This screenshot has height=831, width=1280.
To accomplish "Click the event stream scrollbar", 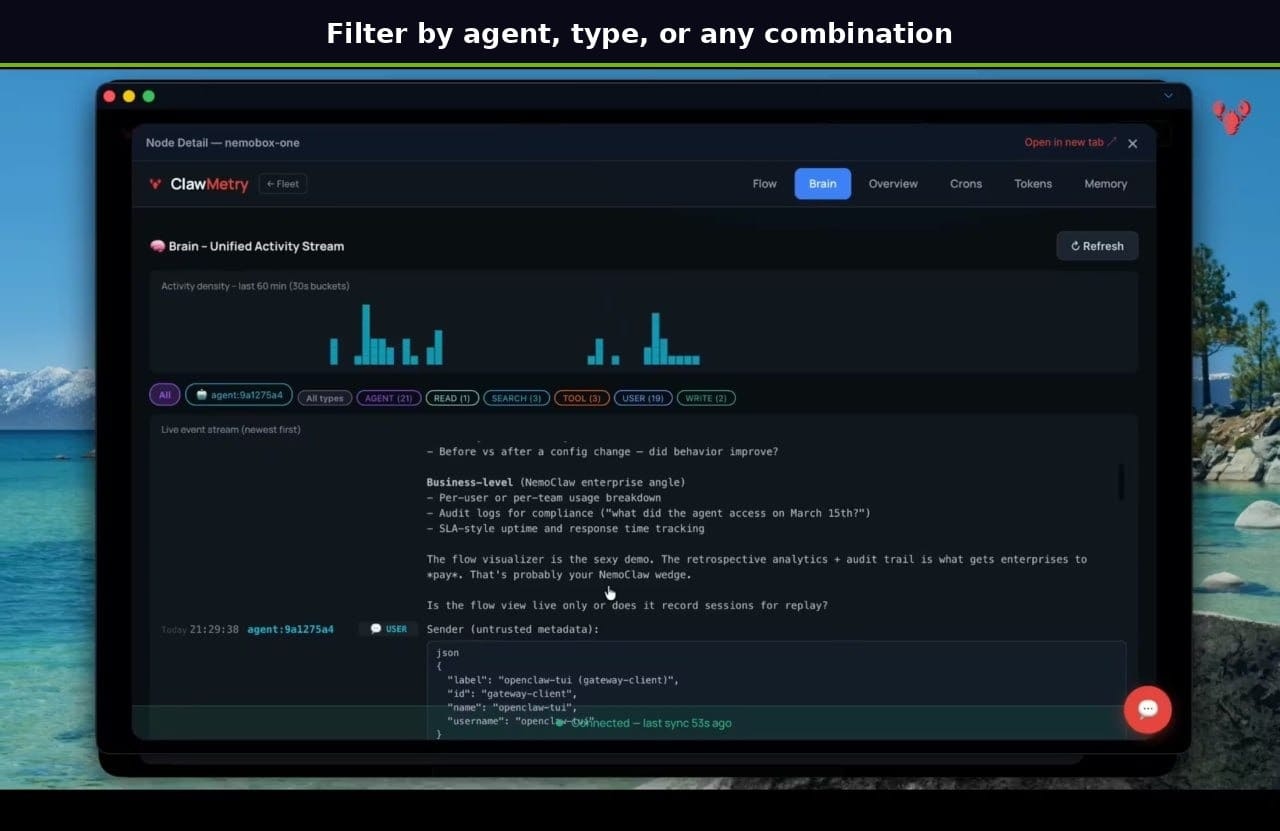I will point(1121,482).
